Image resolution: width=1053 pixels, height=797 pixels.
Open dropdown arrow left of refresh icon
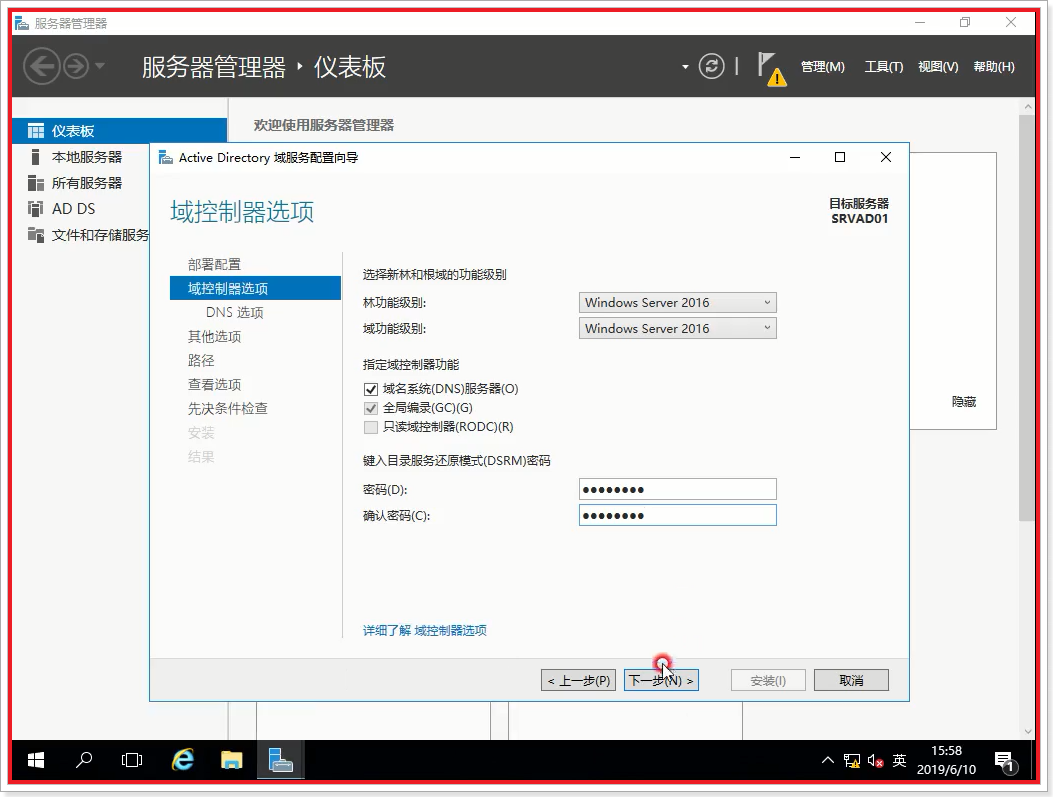click(685, 67)
